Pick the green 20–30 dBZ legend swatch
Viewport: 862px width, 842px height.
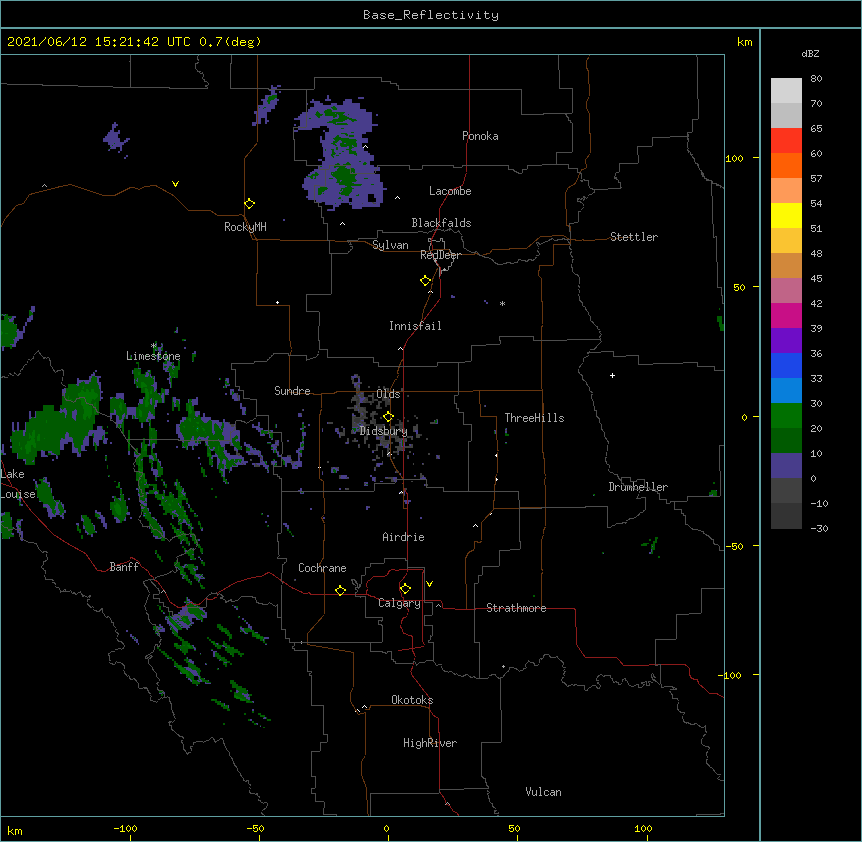786,416
